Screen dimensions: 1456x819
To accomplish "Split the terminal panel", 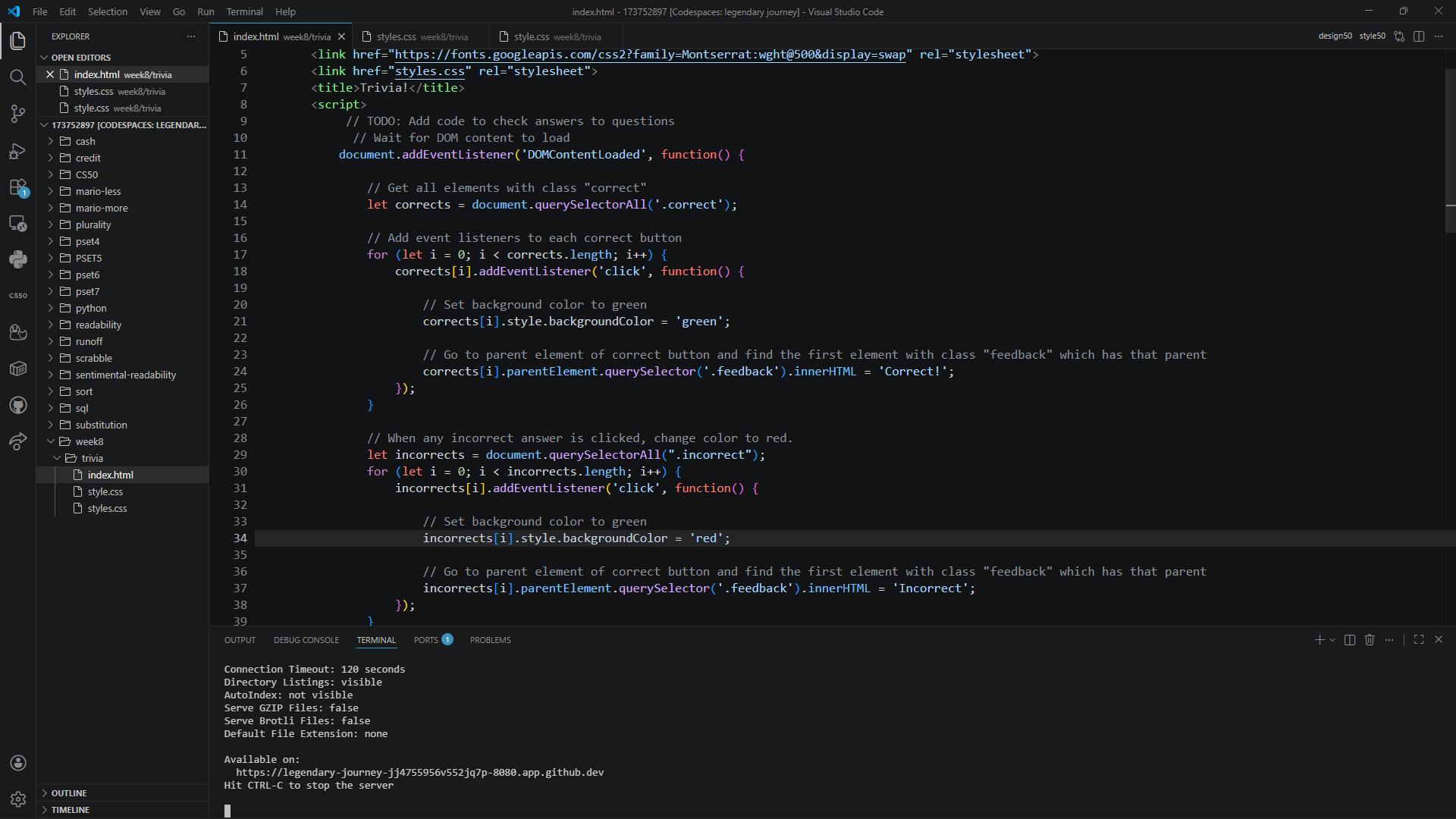I will coord(1350,640).
